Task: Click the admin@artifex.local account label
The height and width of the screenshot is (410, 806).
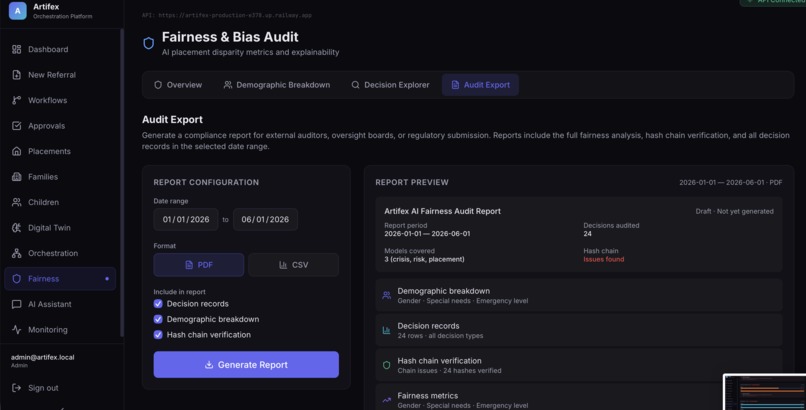Action: 43,357
